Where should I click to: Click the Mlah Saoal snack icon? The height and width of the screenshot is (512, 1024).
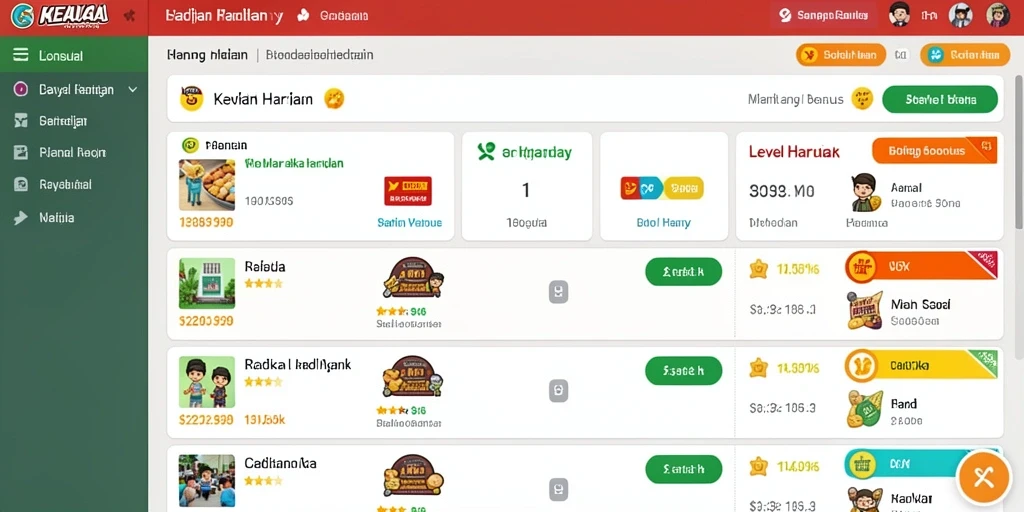865,310
